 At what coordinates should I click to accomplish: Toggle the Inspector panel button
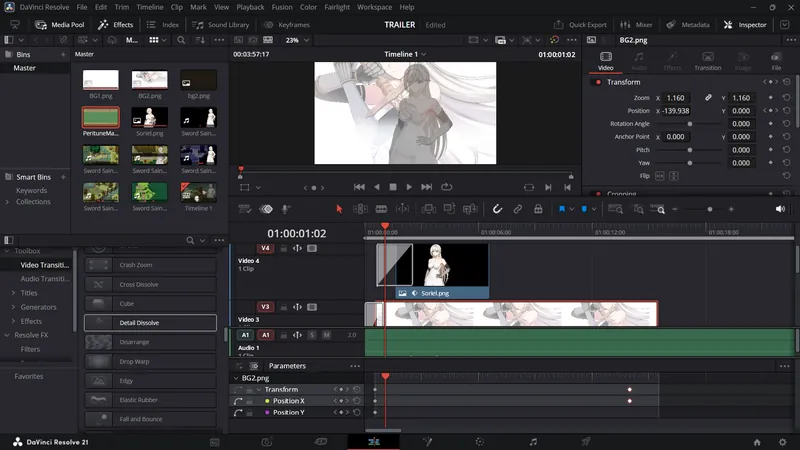coord(745,24)
